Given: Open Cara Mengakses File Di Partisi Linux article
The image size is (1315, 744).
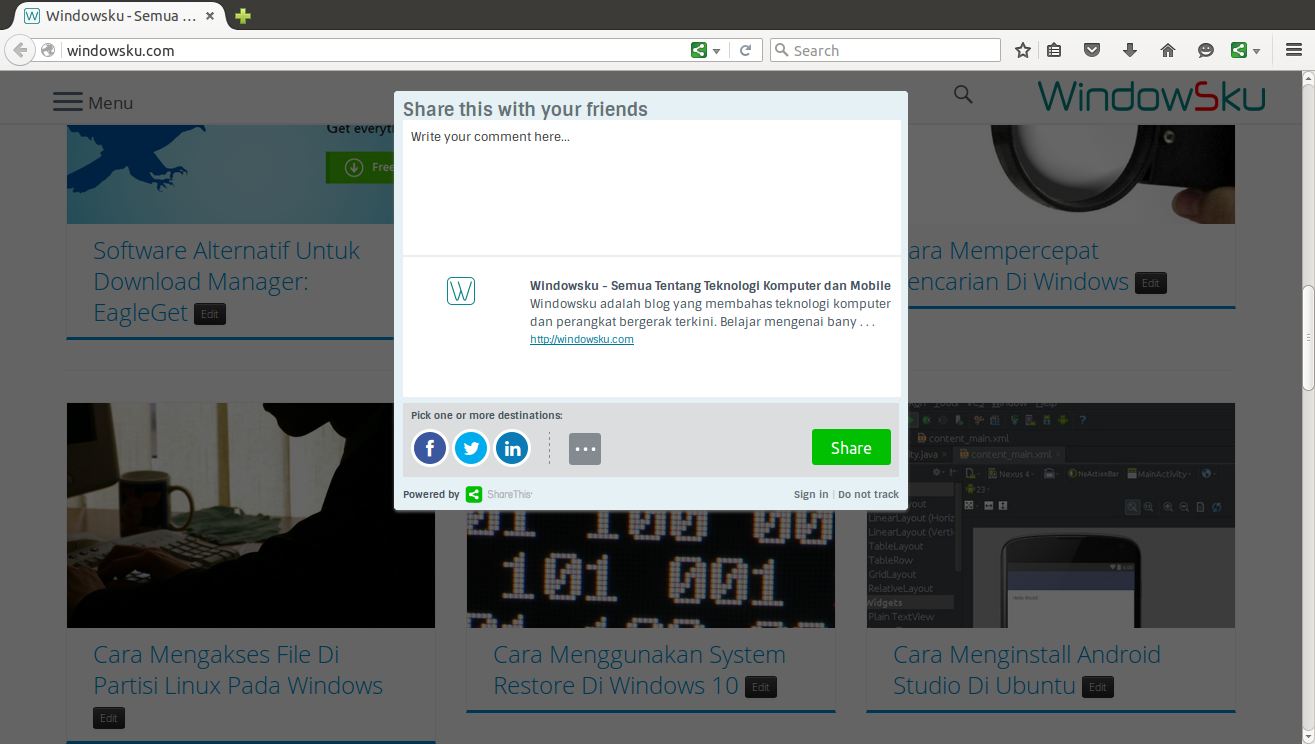Looking at the screenshot, I should tap(238, 670).
